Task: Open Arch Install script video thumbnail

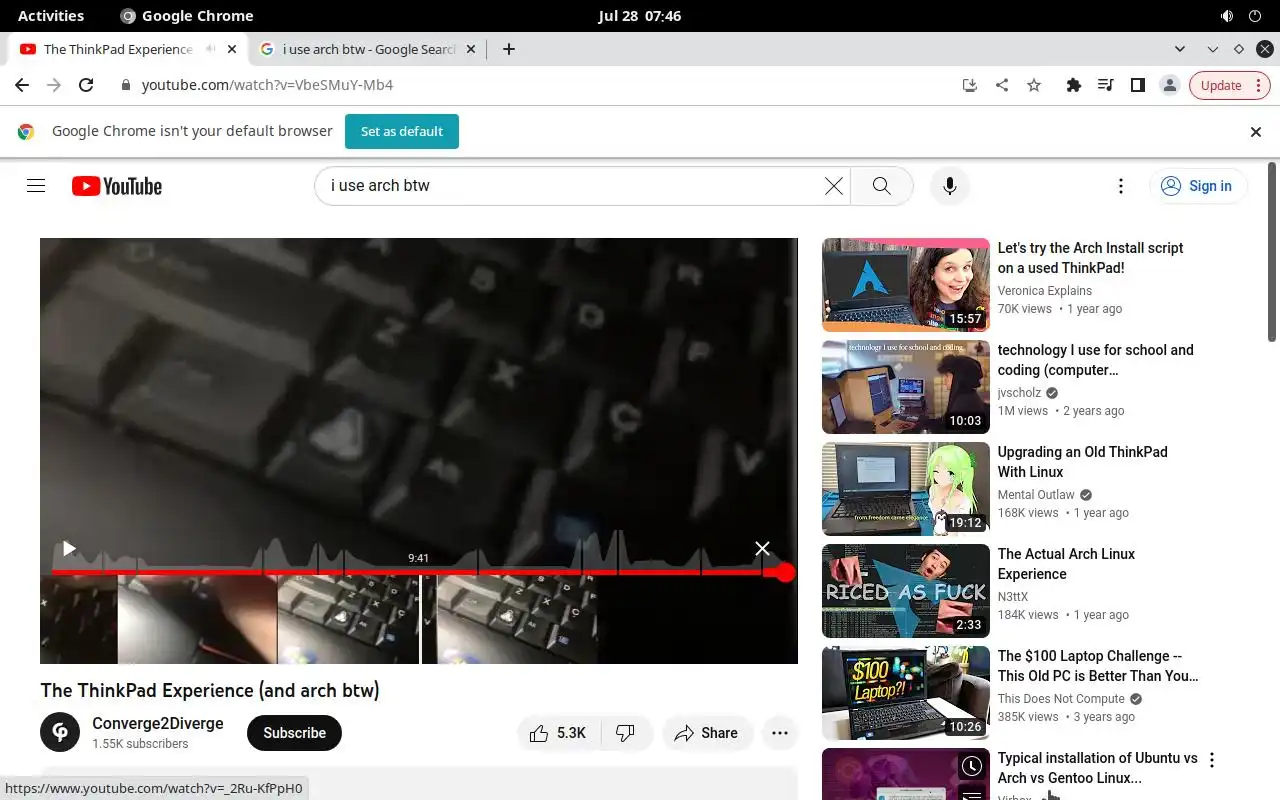Action: pyautogui.click(x=906, y=285)
